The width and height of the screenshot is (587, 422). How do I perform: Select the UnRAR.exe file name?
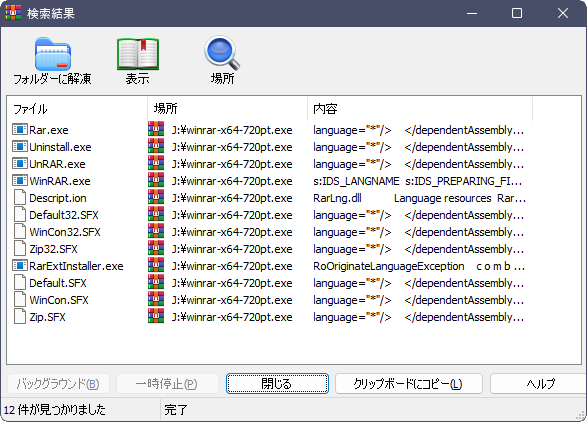point(57,164)
